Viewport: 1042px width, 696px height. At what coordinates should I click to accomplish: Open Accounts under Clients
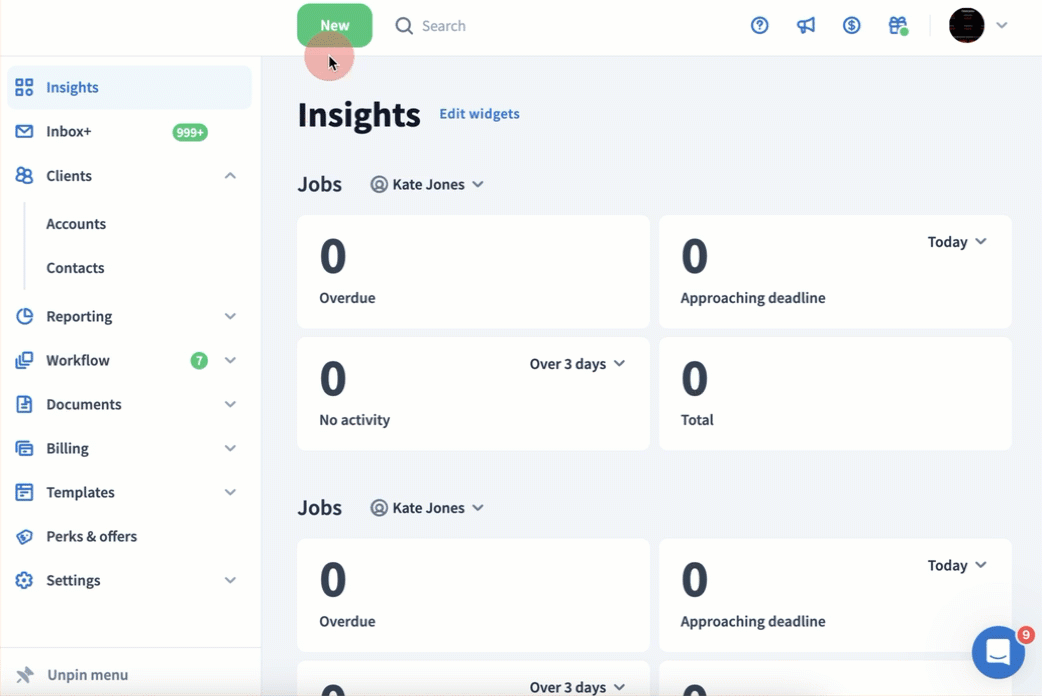76,224
